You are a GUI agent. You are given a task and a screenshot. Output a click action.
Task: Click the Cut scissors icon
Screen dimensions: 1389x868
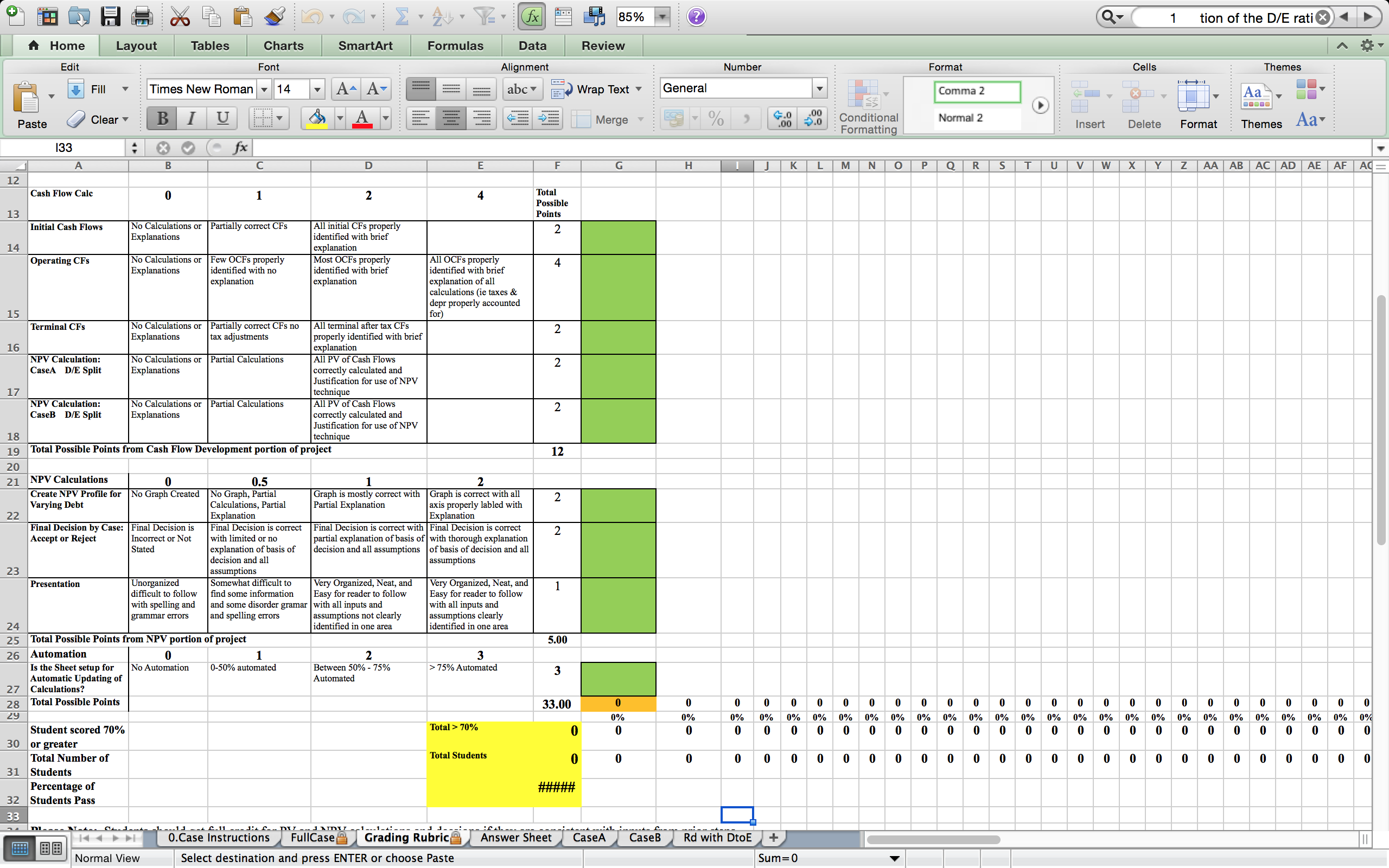click(180, 17)
